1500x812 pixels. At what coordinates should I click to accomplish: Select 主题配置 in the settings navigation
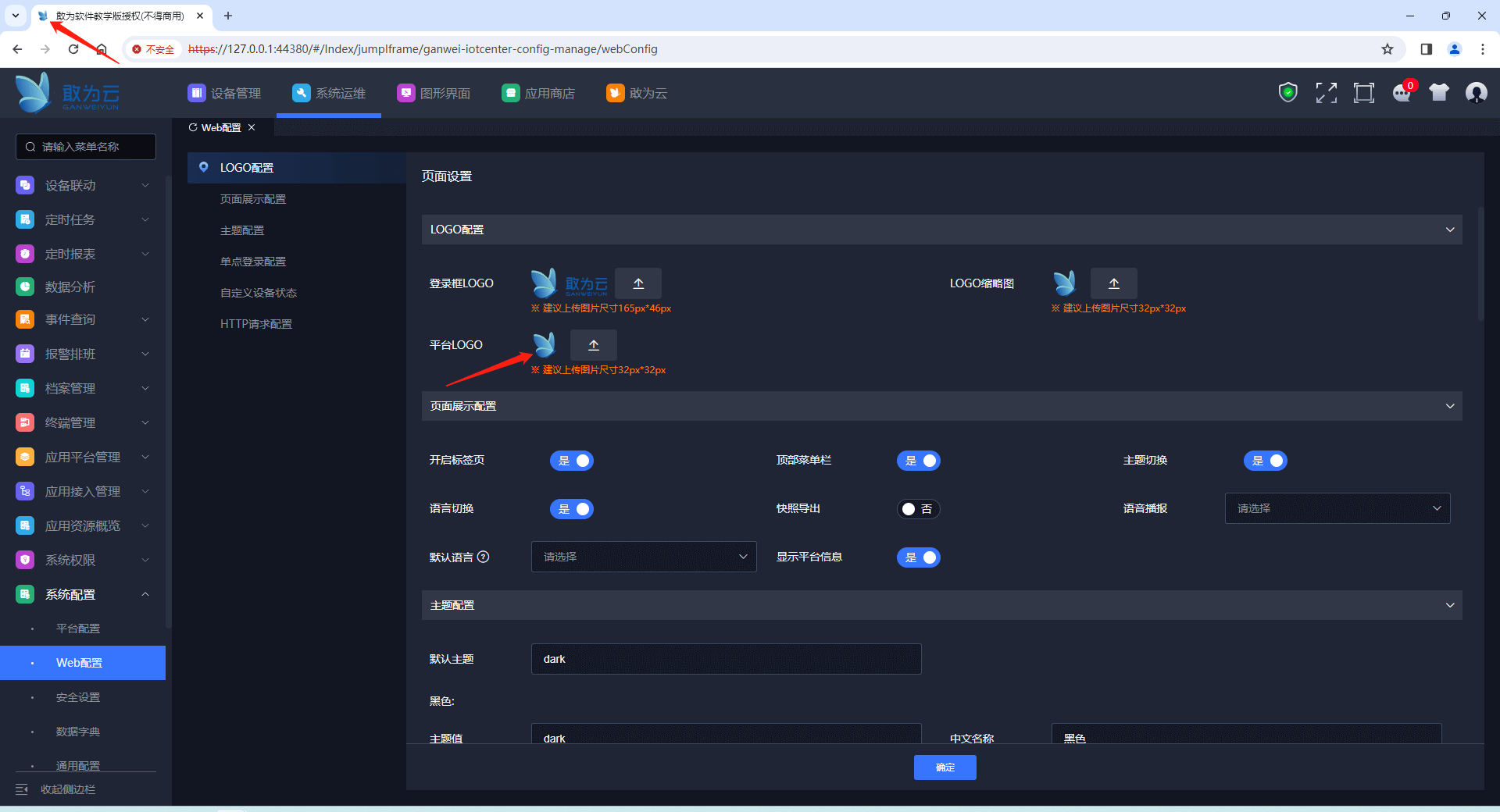(x=242, y=230)
